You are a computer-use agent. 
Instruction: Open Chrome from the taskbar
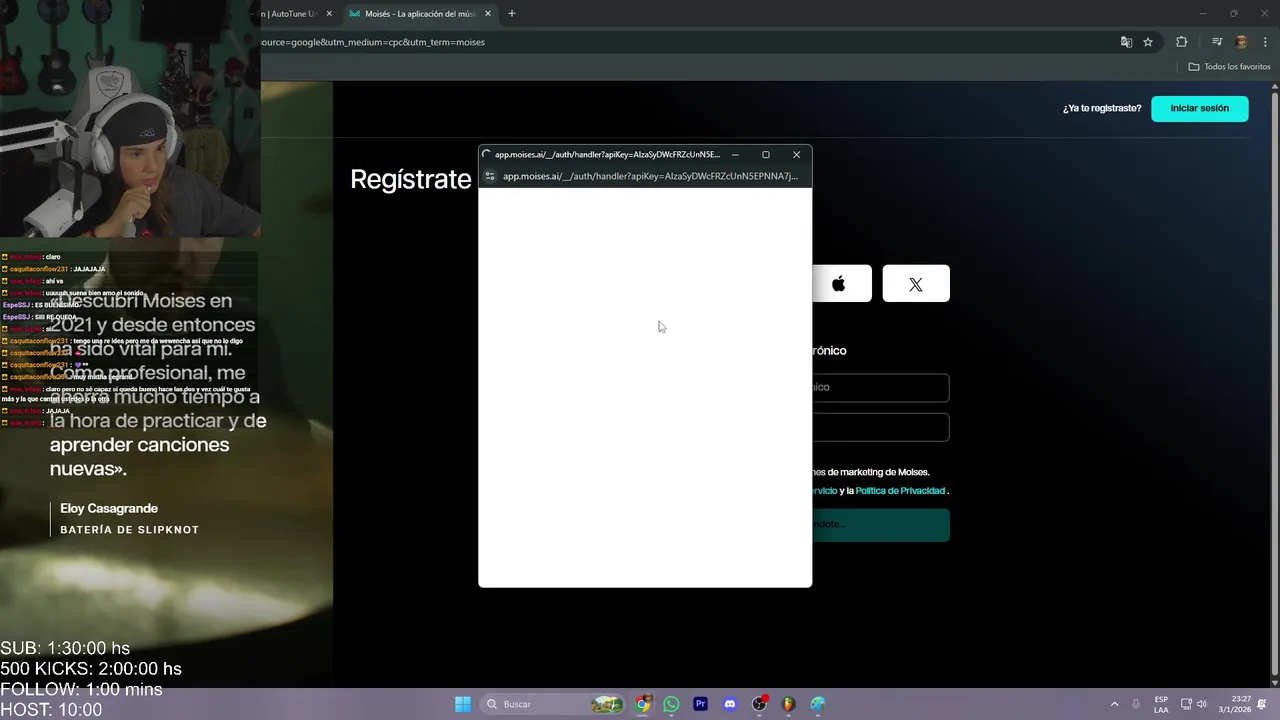coord(643,704)
